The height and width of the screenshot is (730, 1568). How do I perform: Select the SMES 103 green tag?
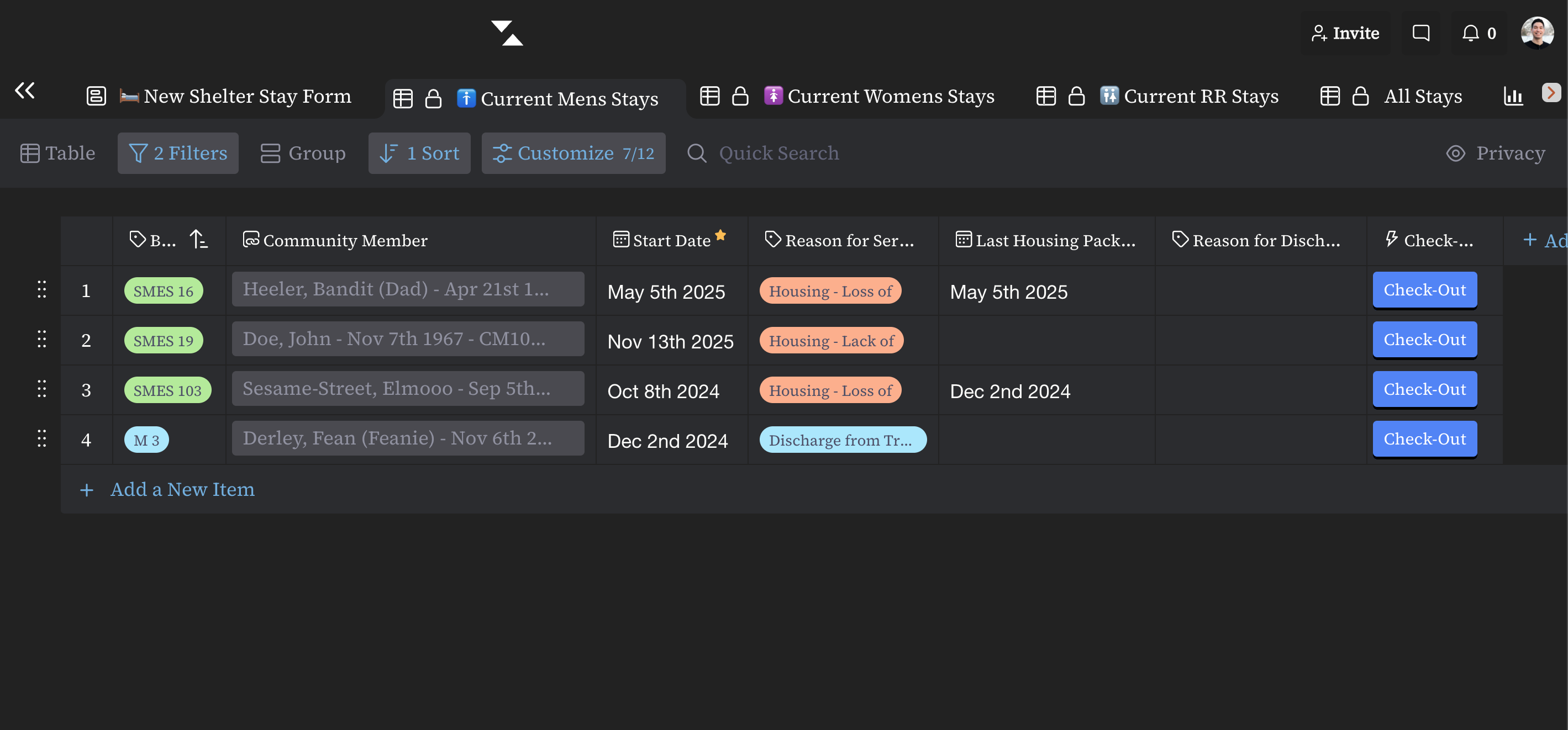[x=167, y=390]
